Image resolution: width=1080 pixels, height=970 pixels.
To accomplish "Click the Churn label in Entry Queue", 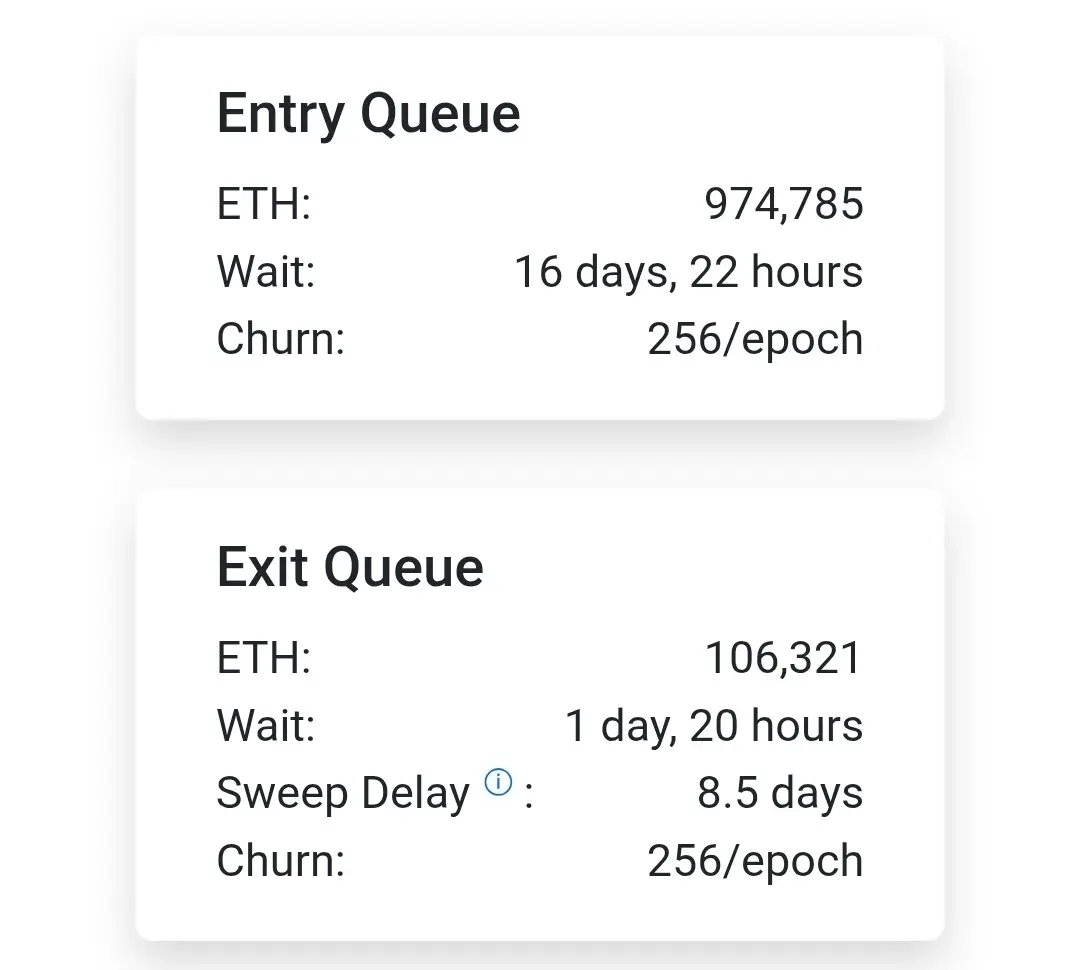I will tap(280, 339).
